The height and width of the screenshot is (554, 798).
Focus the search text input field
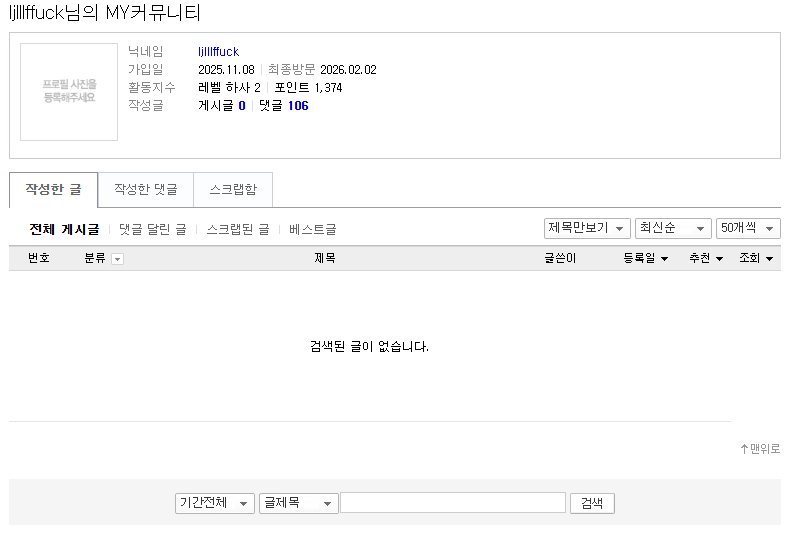pos(453,503)
